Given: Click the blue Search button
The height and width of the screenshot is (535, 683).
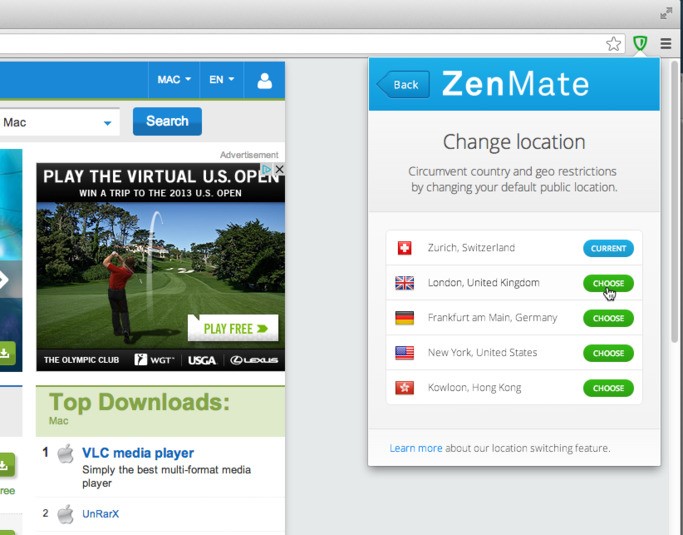Looking at the screenshot, I should click(x=167, y=121).
